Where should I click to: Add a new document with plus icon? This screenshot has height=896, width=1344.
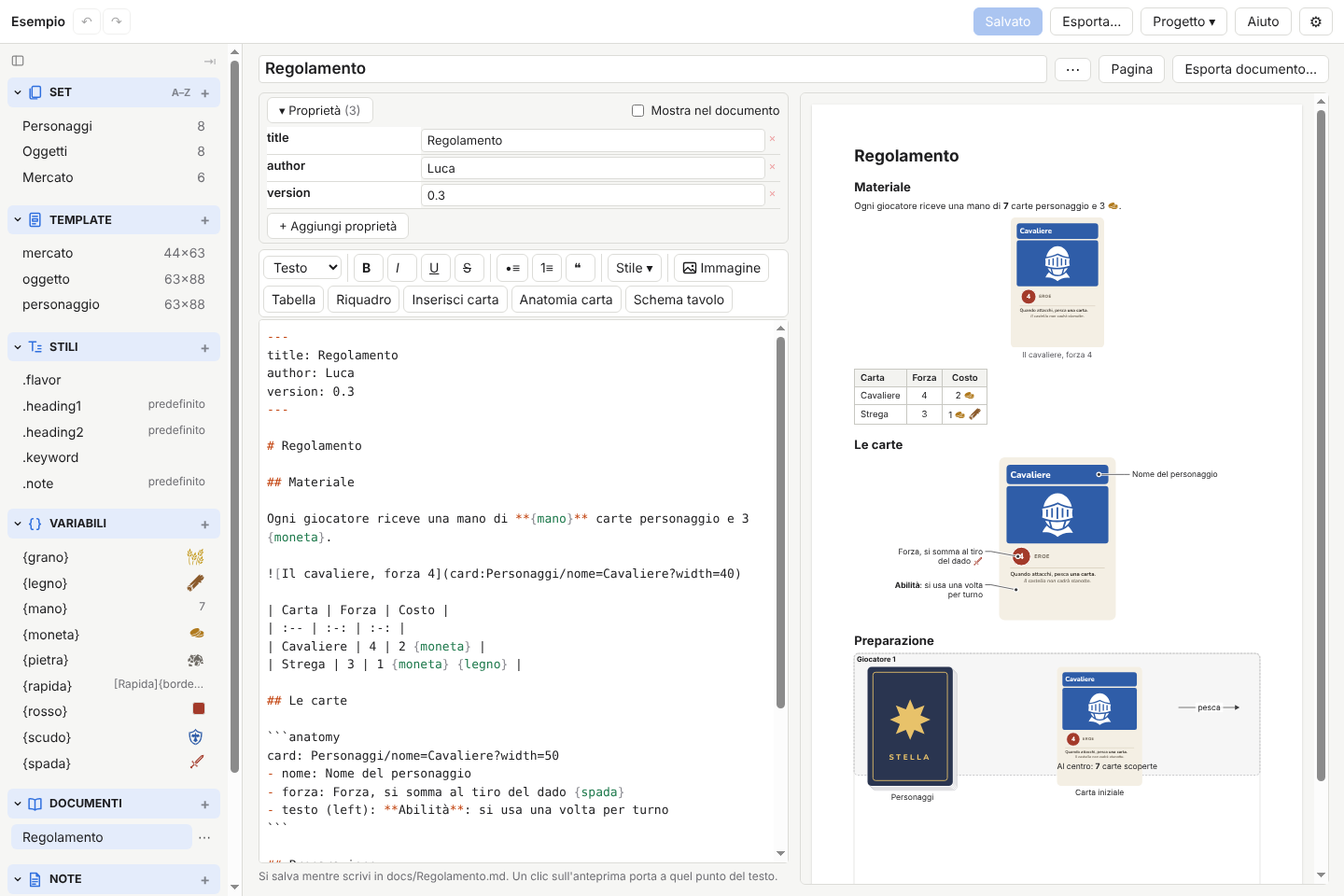click(205, 805)
